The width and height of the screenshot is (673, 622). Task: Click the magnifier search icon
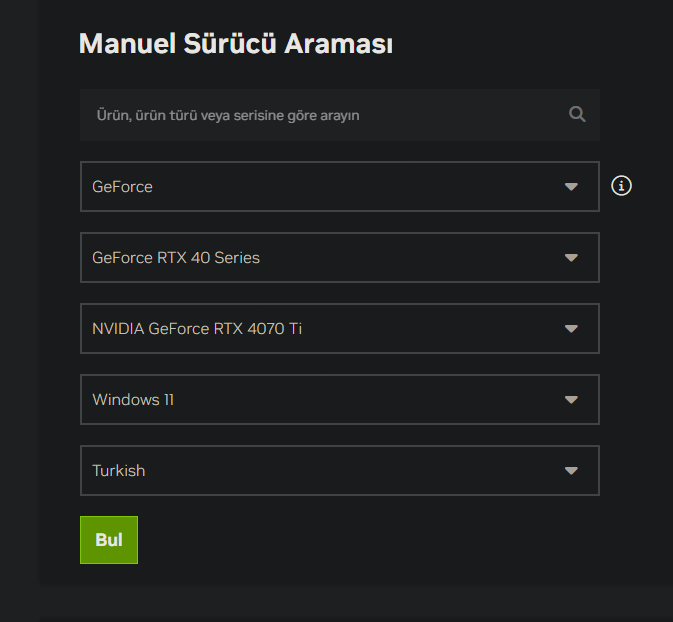click(577, 114)
